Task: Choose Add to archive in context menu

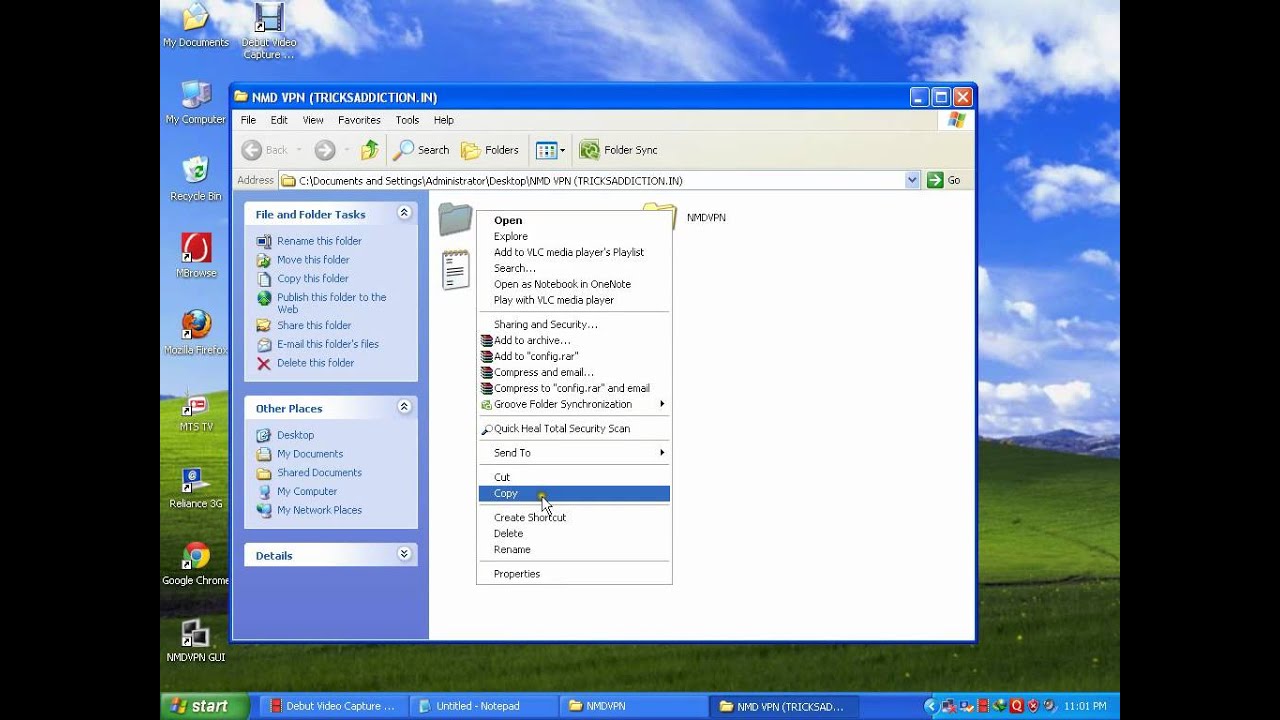Action: coord(574,341)
